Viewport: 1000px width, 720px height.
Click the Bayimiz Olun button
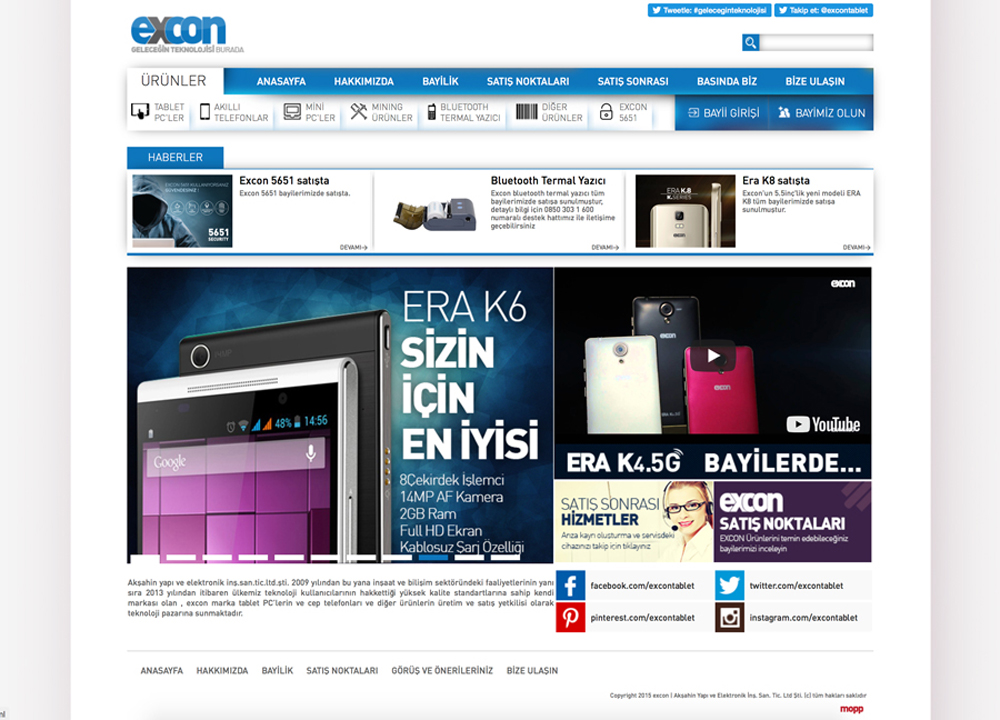coord(821,113)
